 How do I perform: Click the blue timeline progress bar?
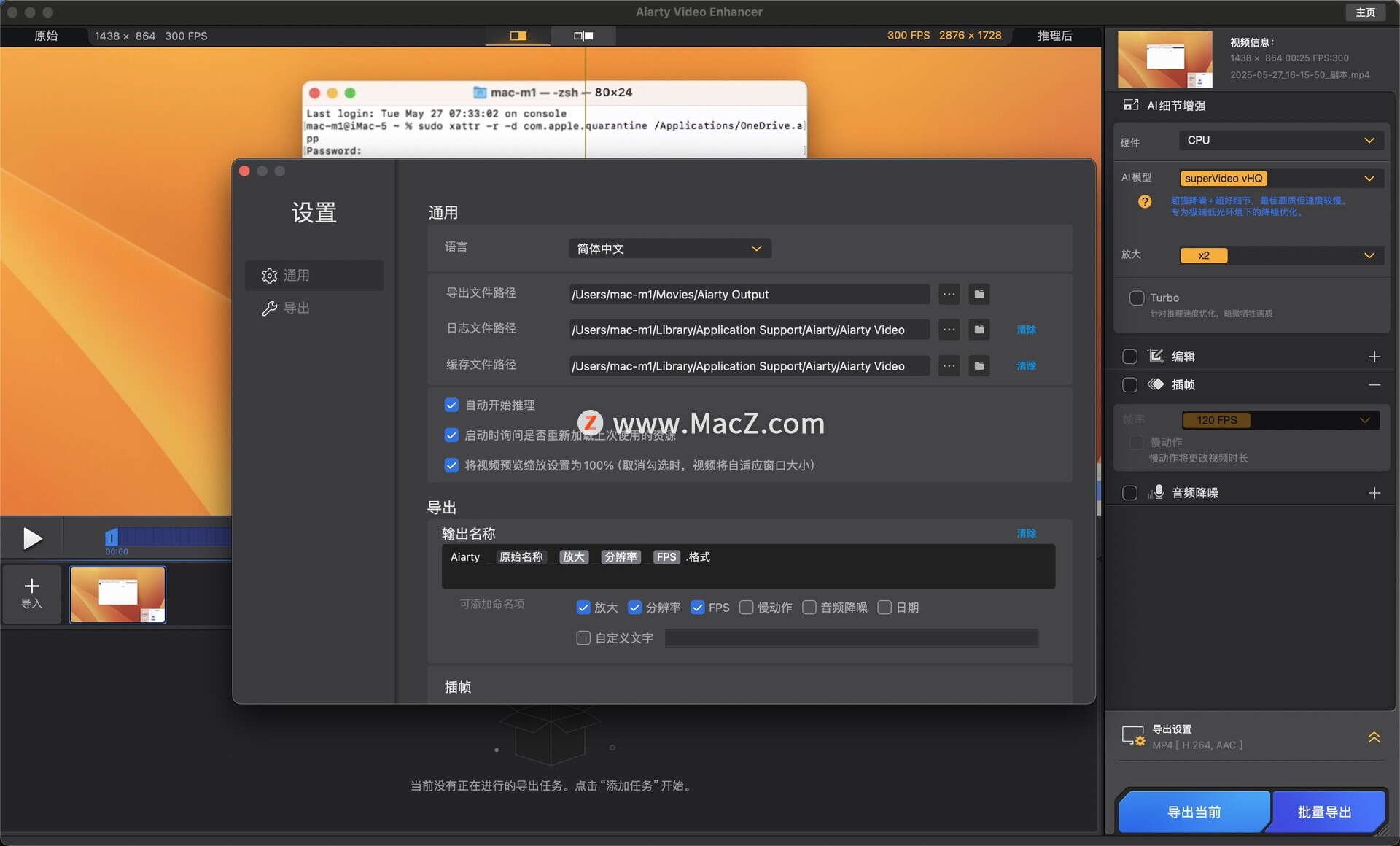174,538
